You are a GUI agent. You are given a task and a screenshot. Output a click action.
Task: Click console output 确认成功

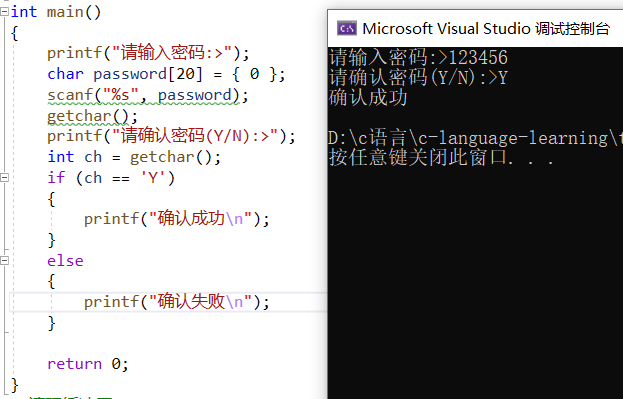point(368,98)
